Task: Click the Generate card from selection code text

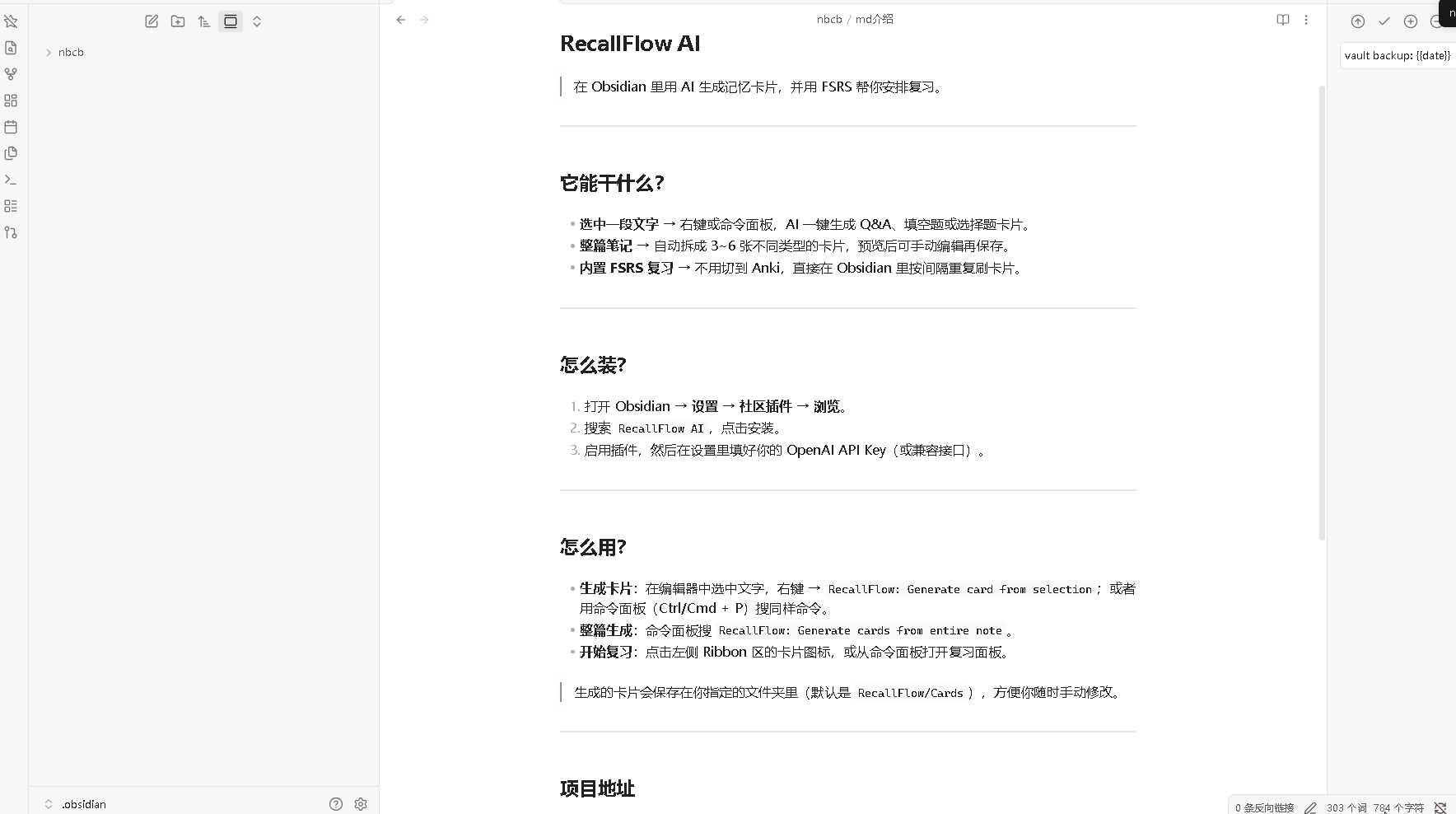Action: tap(959, 589)
